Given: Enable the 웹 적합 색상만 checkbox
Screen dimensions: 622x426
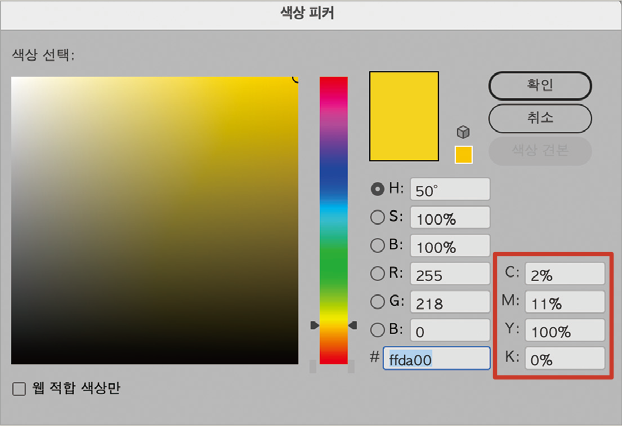Looking at the screenshot, I should pos(19,389).
